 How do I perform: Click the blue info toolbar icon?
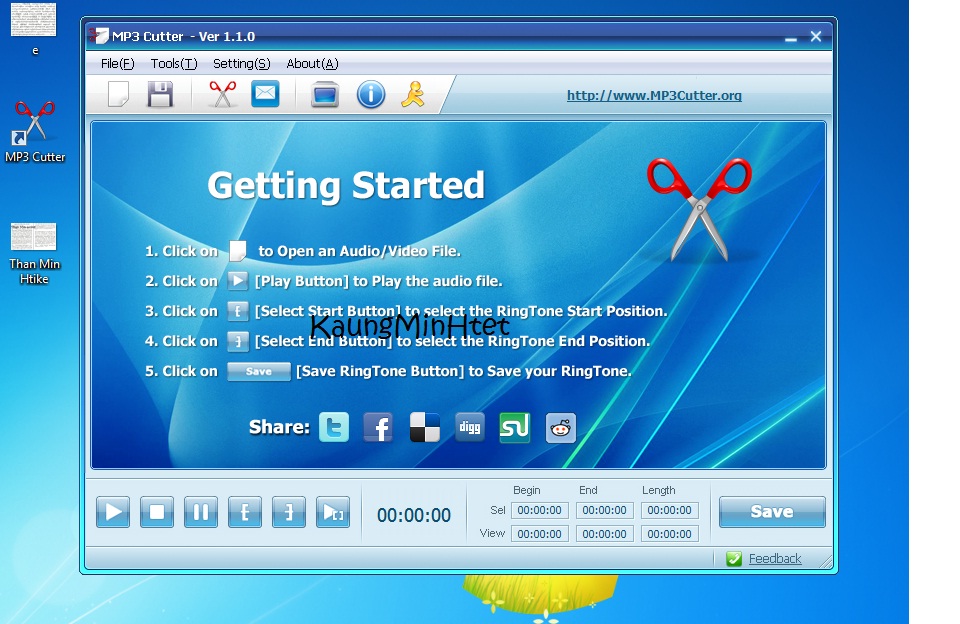371,95
